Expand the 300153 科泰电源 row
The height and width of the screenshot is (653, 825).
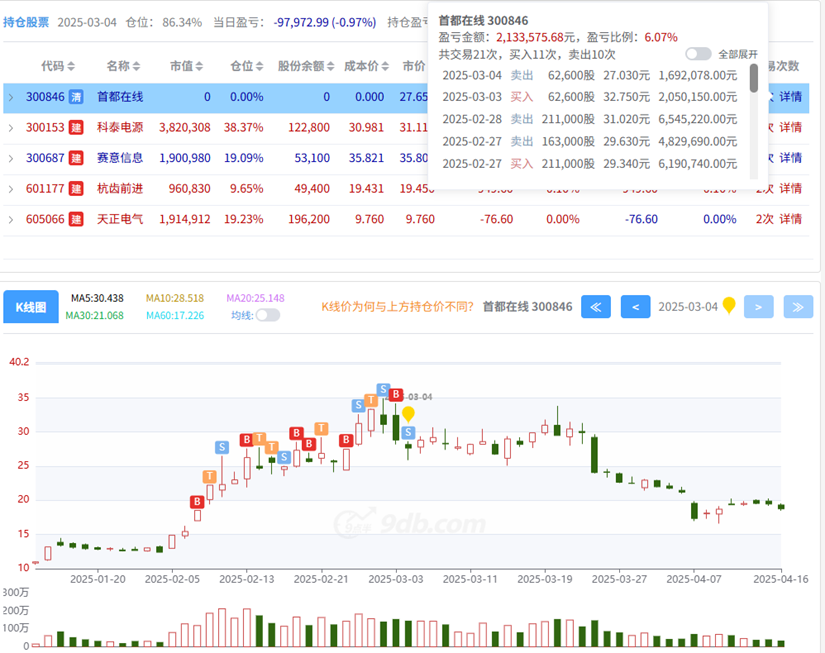pos(11,128)
